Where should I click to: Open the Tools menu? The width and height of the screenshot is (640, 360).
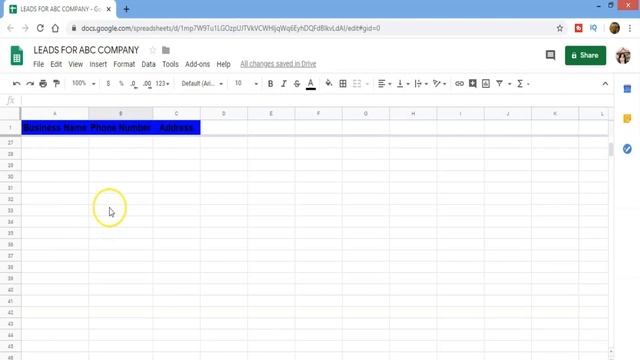pyautogui.click(x=170, y=64)
